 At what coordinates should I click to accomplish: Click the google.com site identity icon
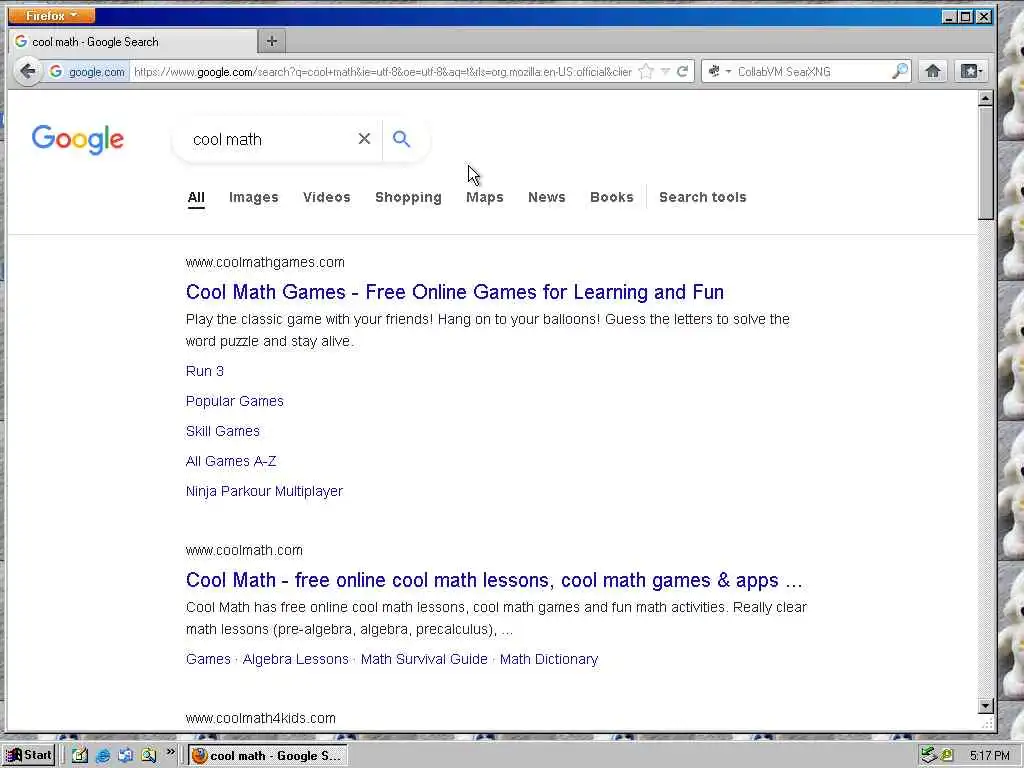(x=87, y=72)
